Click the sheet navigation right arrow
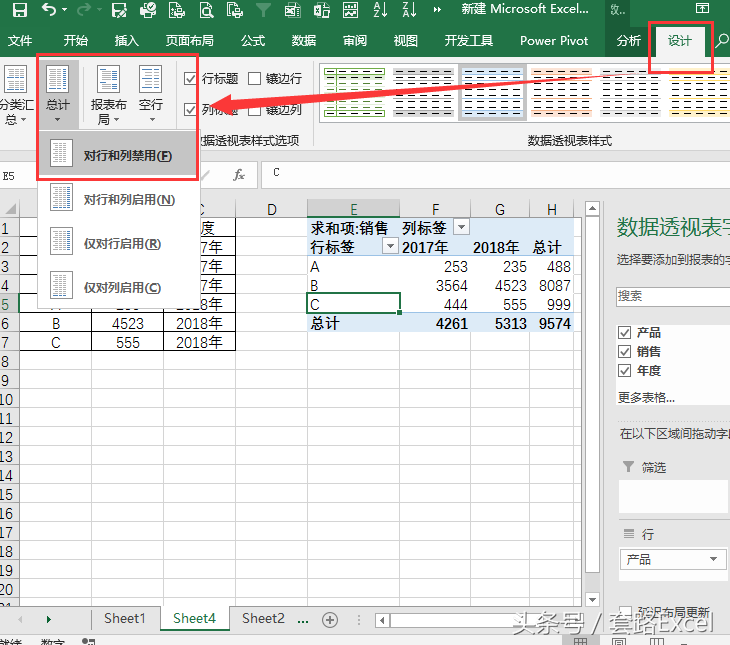 click(x=48, y=619)
